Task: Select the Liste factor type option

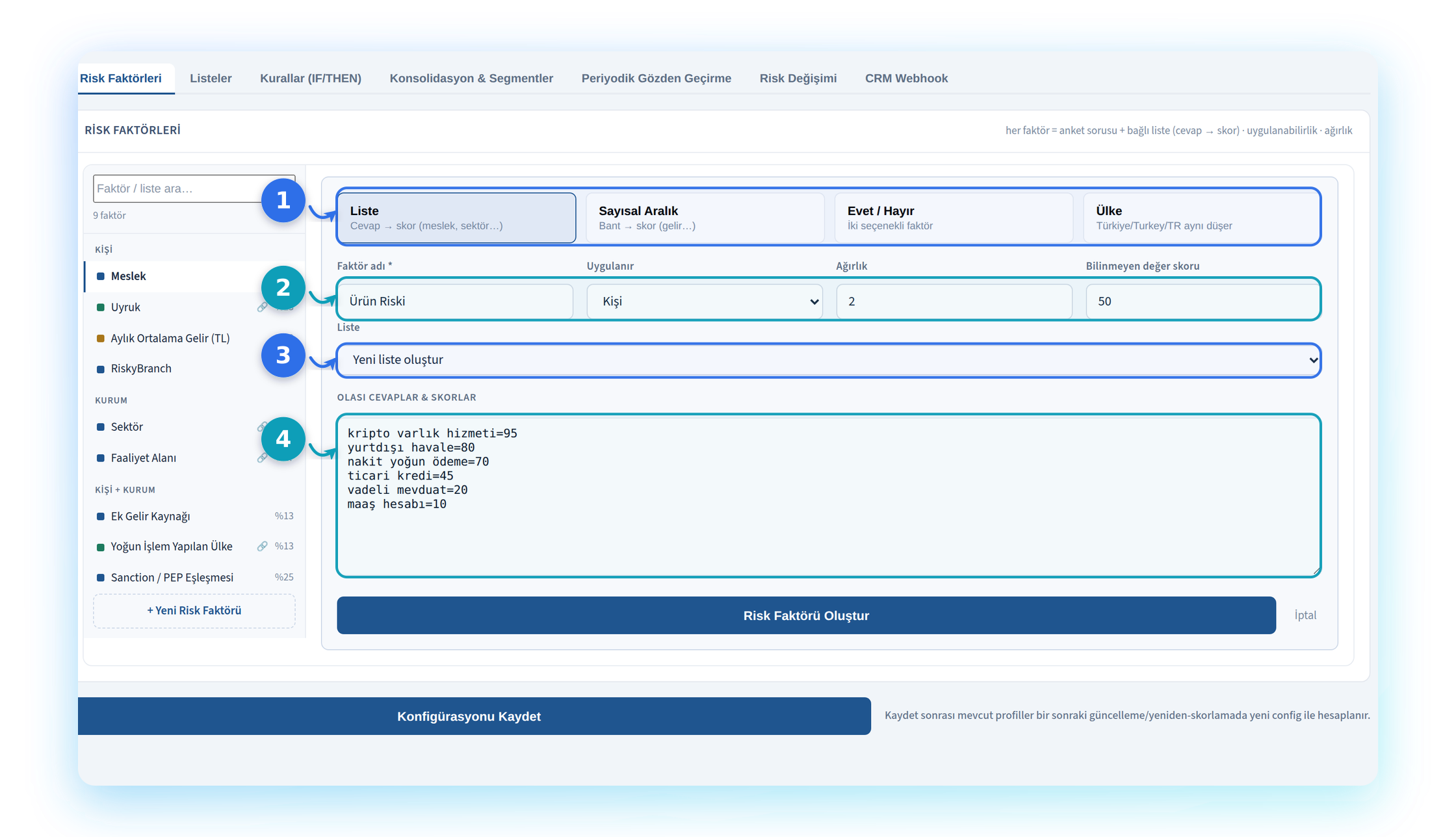Action: pyautogui.click(x=456, y=218)
